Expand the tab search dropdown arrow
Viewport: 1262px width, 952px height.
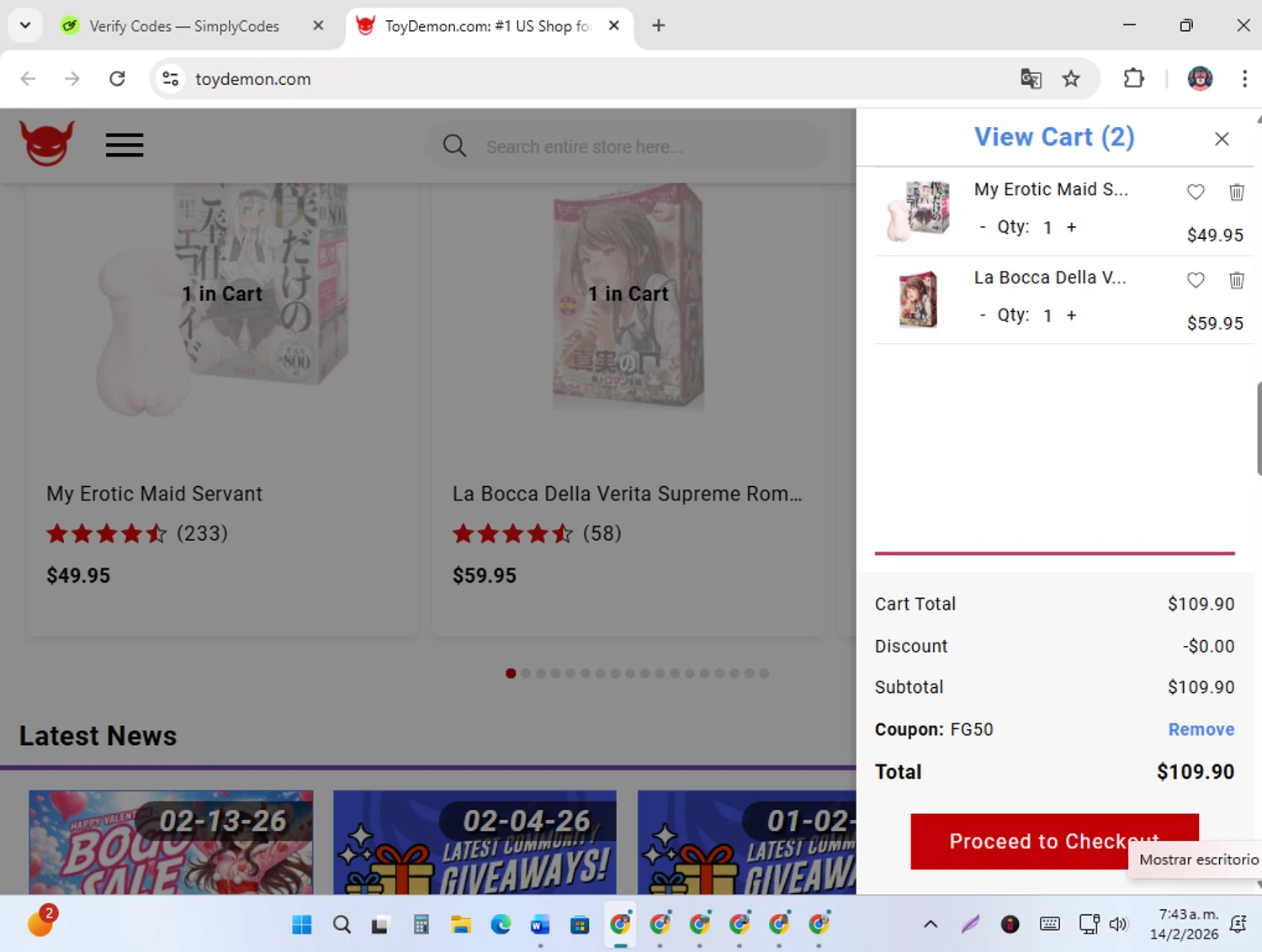coord(25,25)
